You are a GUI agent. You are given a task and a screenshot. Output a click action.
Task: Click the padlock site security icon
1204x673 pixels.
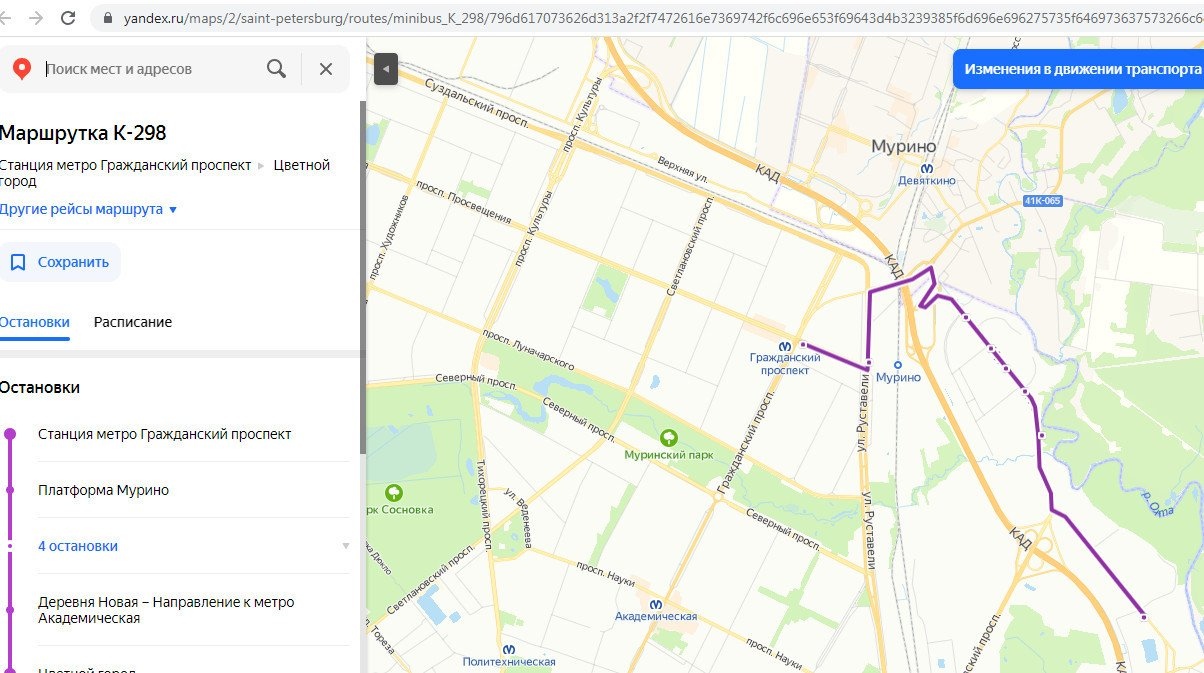[x=108, y=18]
